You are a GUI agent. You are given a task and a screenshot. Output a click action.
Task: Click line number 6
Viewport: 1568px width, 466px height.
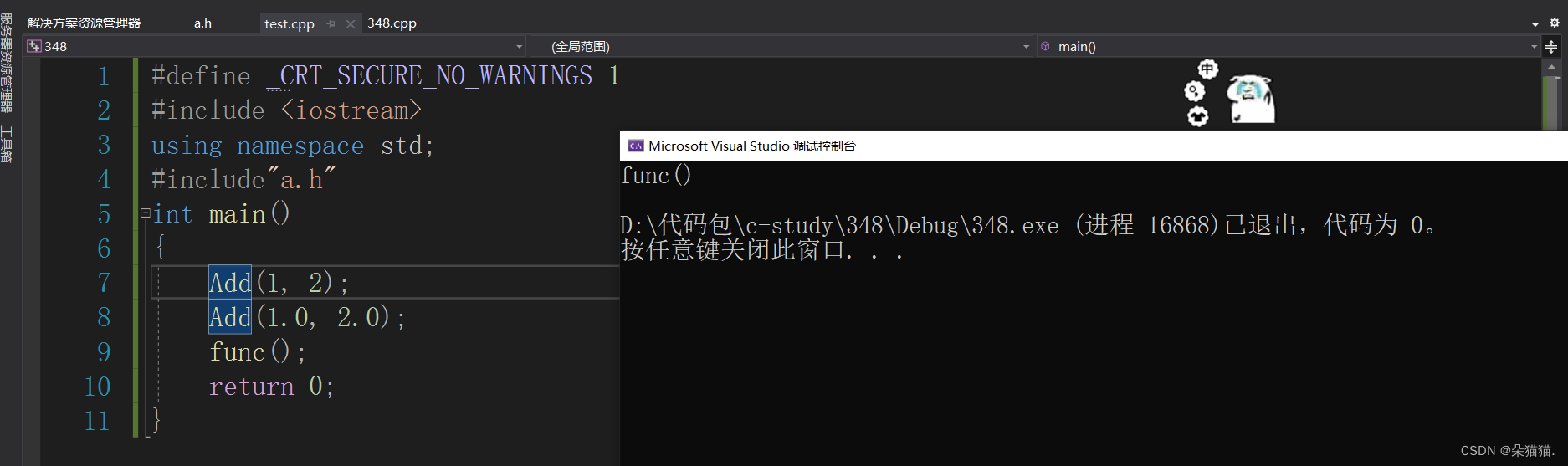(x=104, y=248)
